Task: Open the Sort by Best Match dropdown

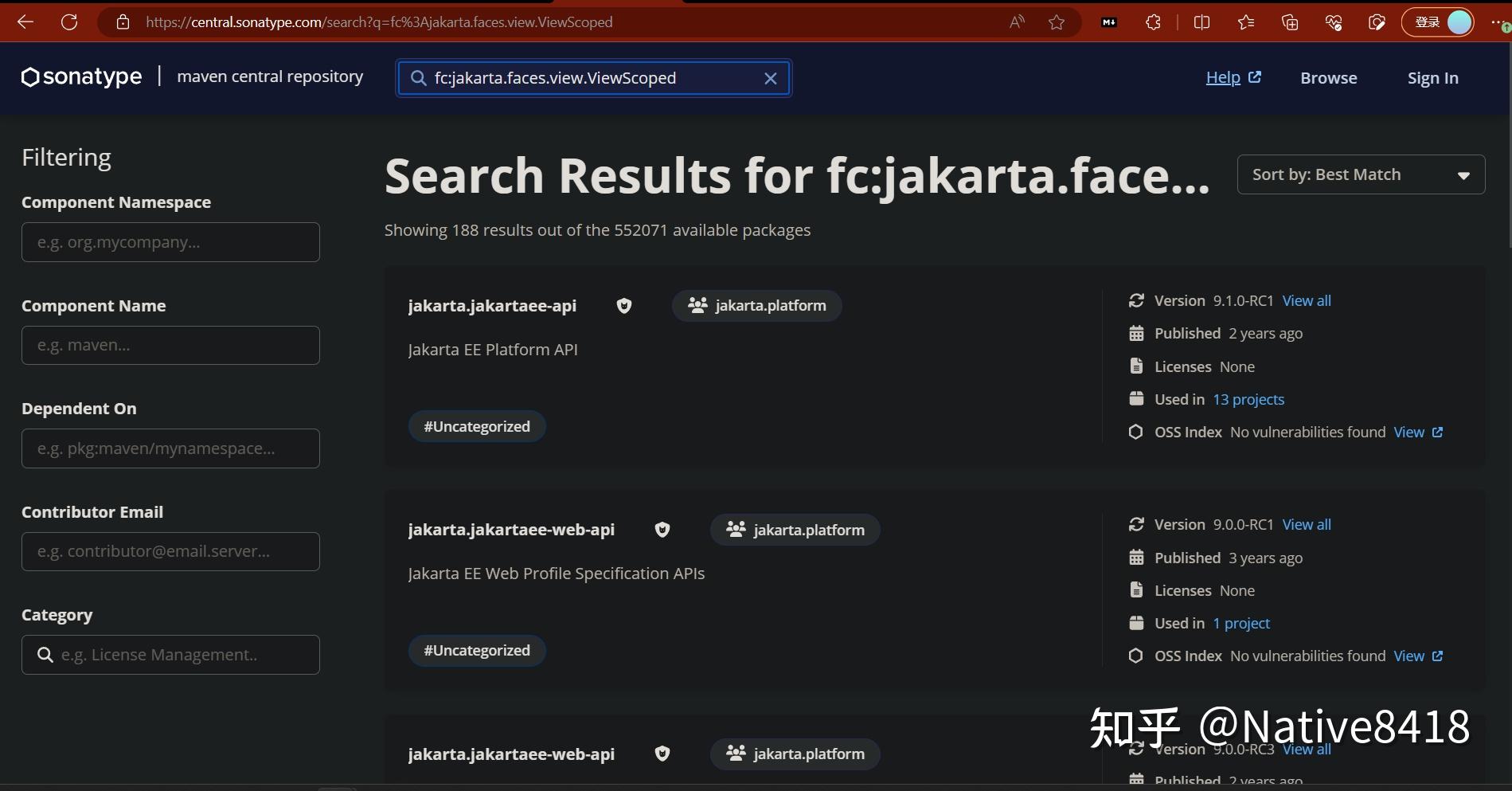Action: pyautogui.click(x=1360, y=174)
